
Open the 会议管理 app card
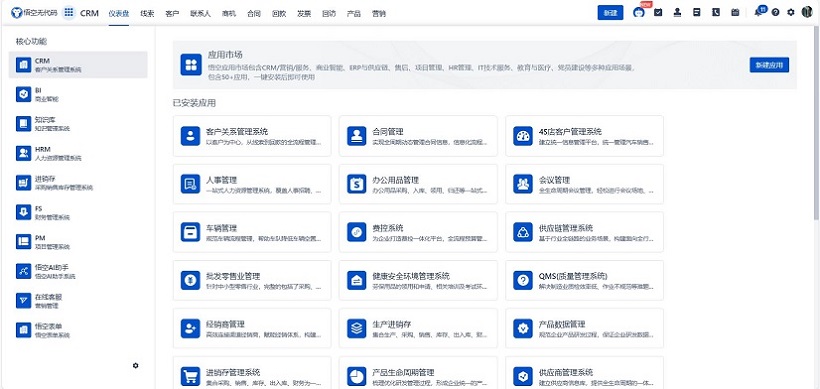pyautogui.click(x=585, y=184)
